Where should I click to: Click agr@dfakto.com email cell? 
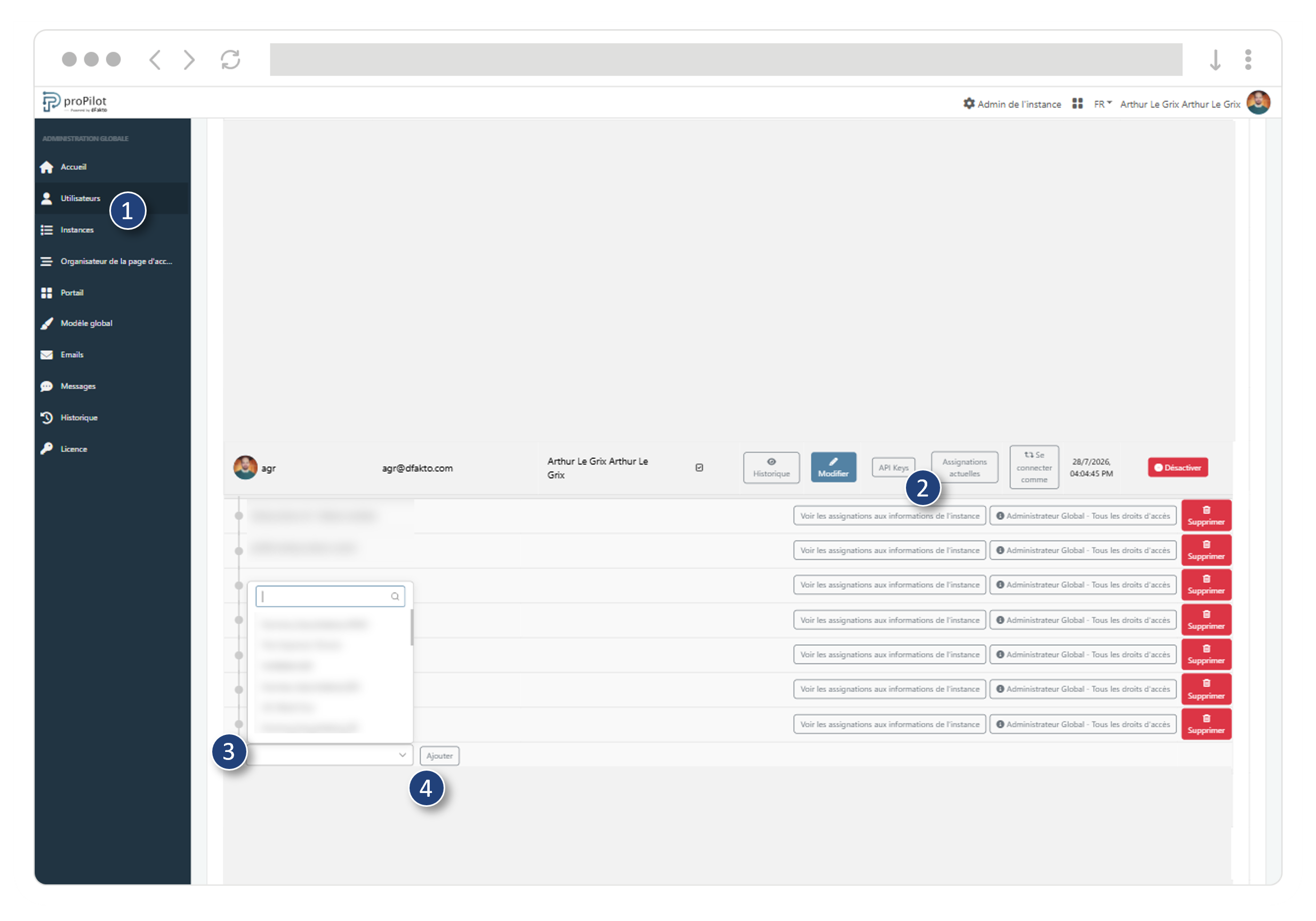click(x=418, y=468)
